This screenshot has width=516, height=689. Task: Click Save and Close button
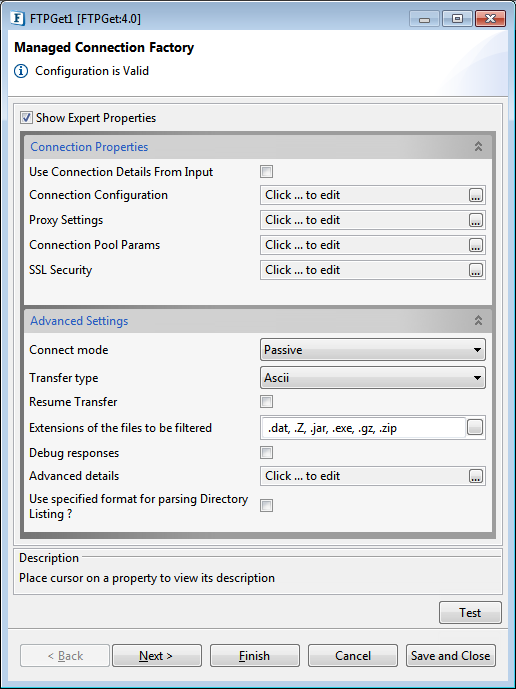[x=451, y=656]
